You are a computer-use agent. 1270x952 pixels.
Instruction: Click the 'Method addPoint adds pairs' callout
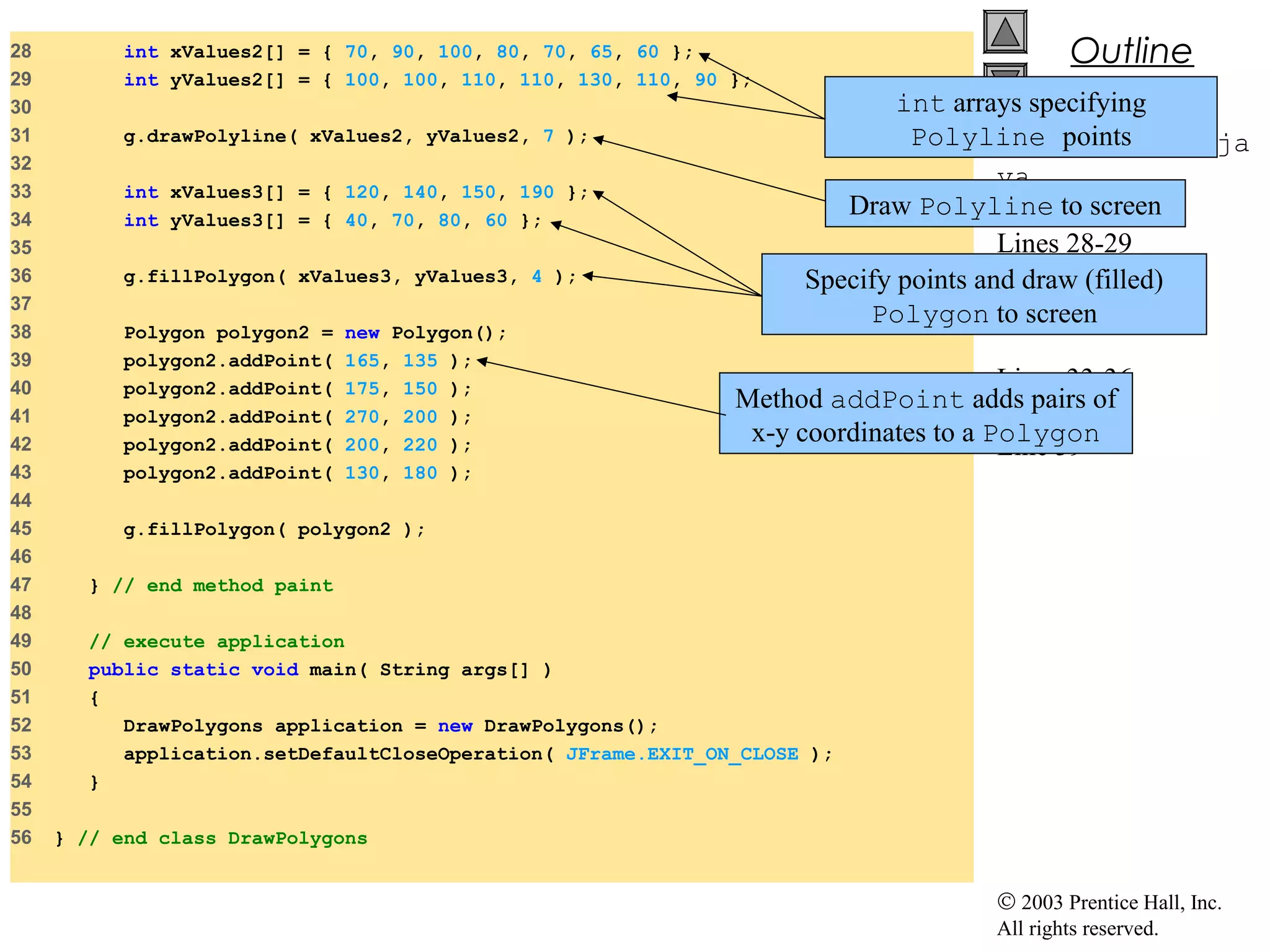[x=925, y=414]
